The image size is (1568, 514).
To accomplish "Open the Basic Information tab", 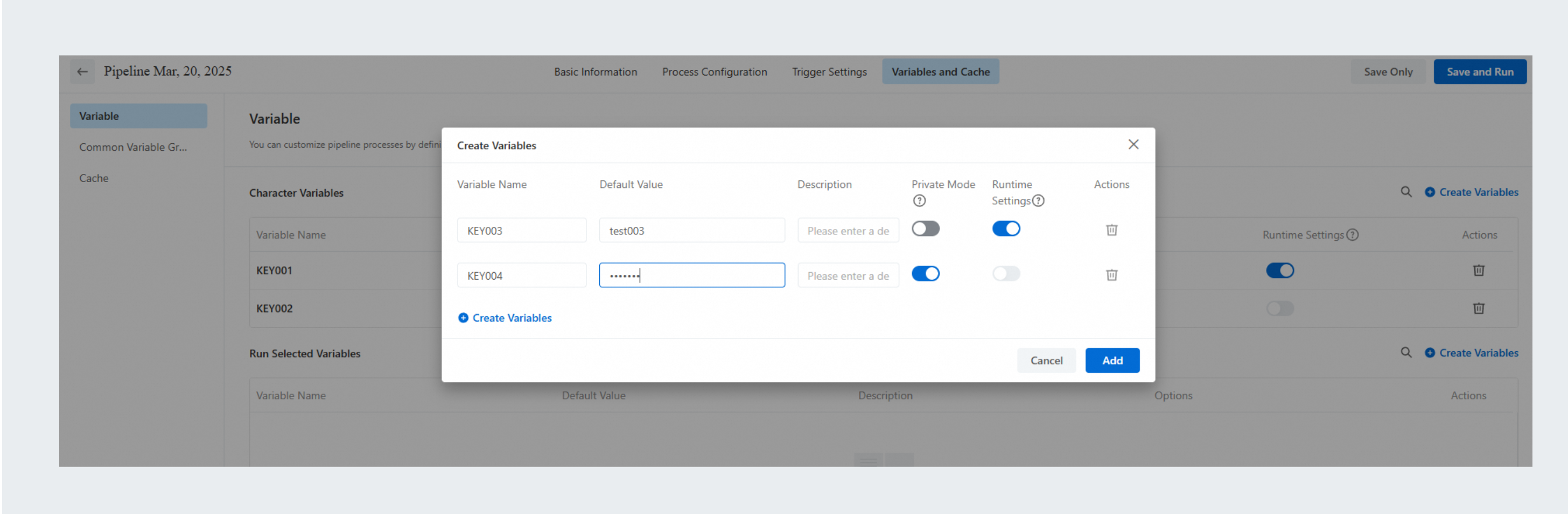I will coord(596,72).
